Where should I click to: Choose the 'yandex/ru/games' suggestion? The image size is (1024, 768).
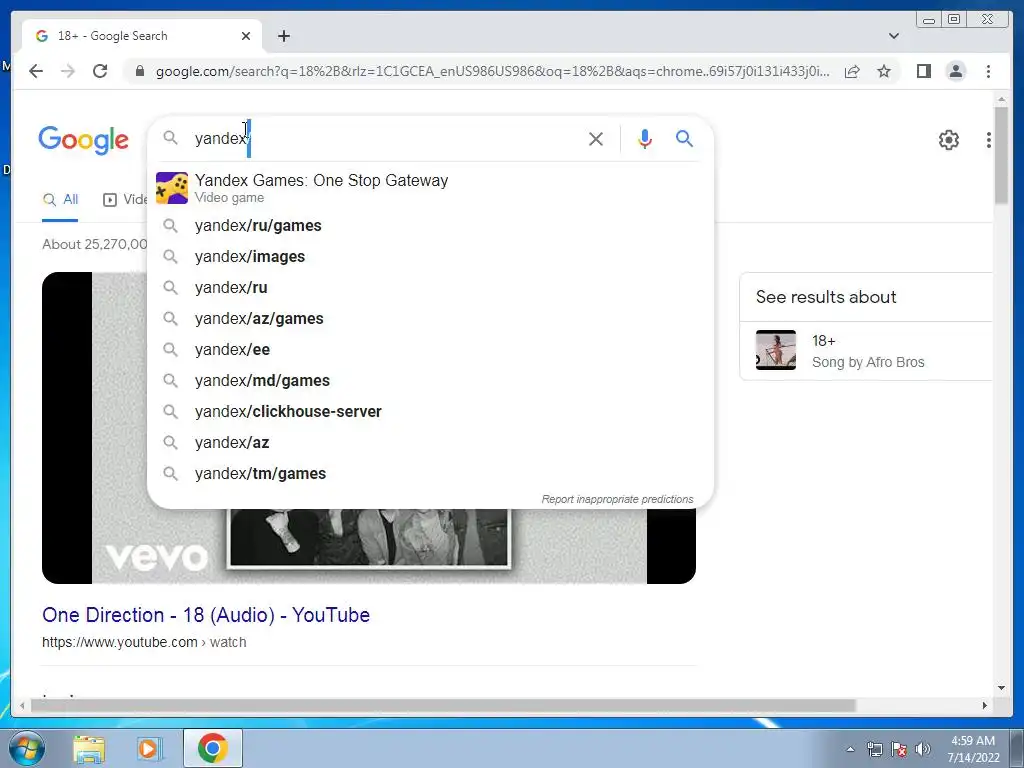coord(430,226)
